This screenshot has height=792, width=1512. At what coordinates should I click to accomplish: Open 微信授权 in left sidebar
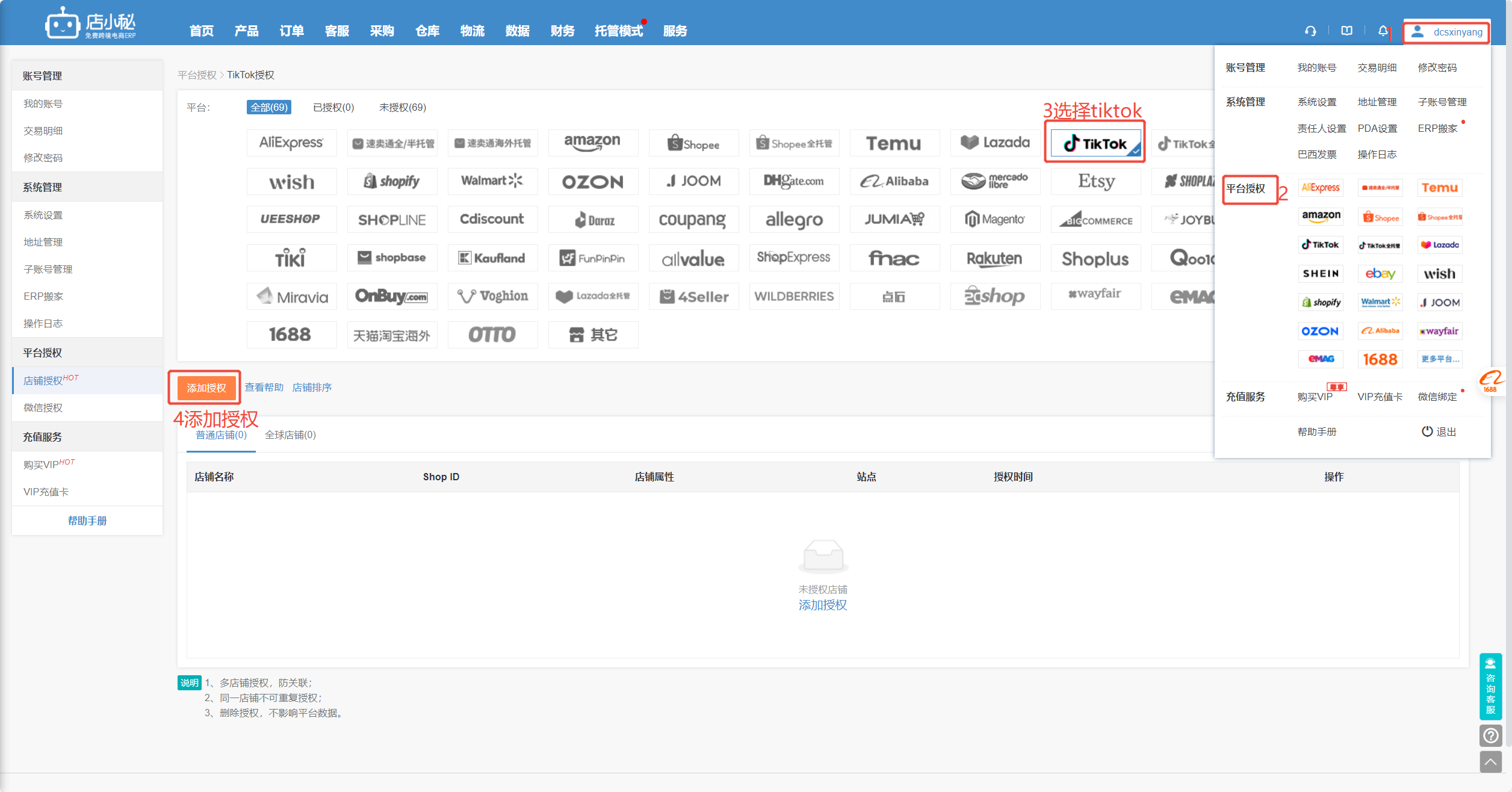(x=87, y=407)
